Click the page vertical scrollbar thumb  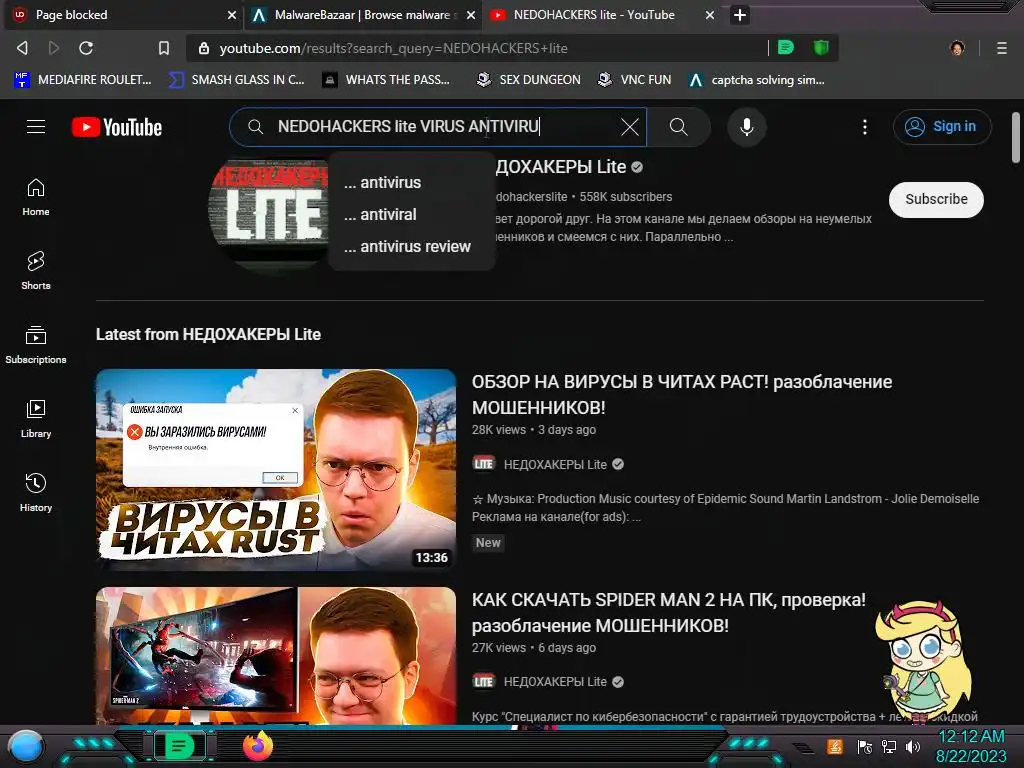1016,137
